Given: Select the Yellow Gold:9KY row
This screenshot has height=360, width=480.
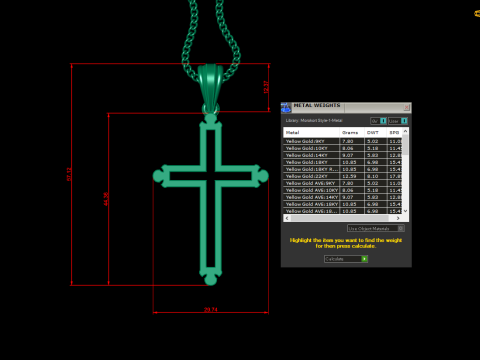Looking at the screenshot, I should pyautogui.click(x=342, y=141).
